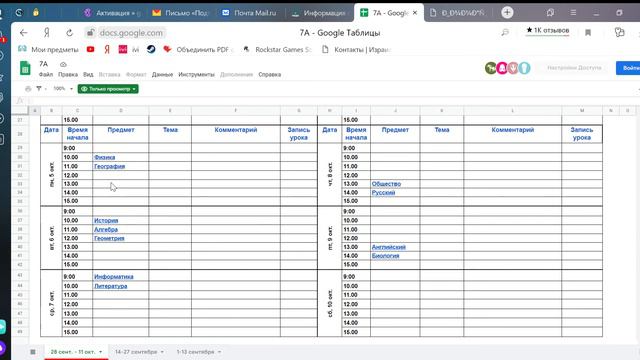
Task: Click the magnifier icon in the address bar
Action: [505, 32]
